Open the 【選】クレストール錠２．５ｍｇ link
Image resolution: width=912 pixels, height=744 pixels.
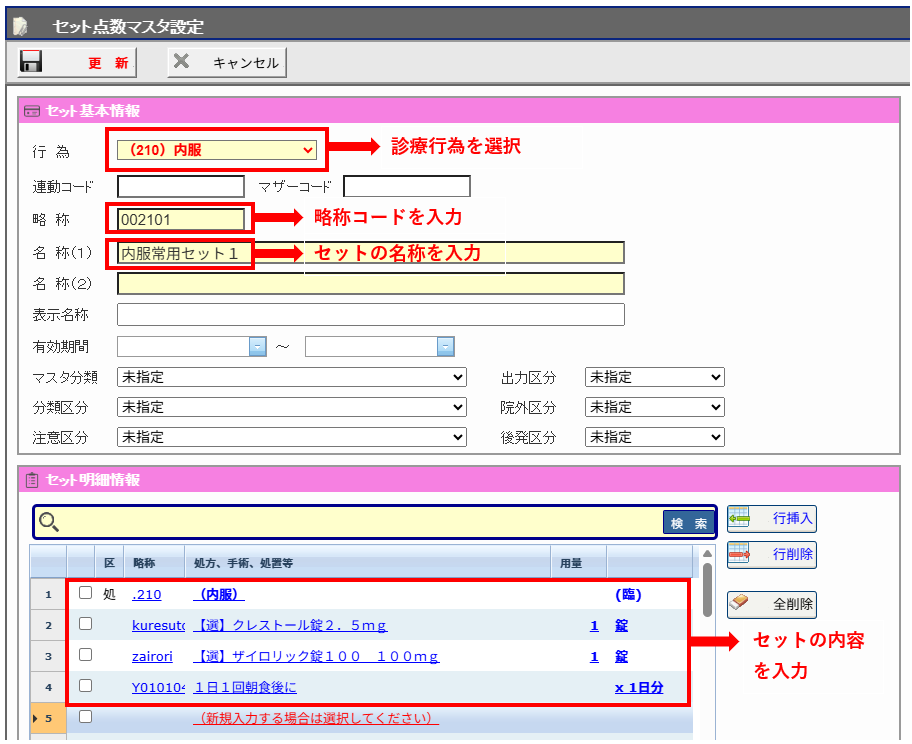point(290,626)
